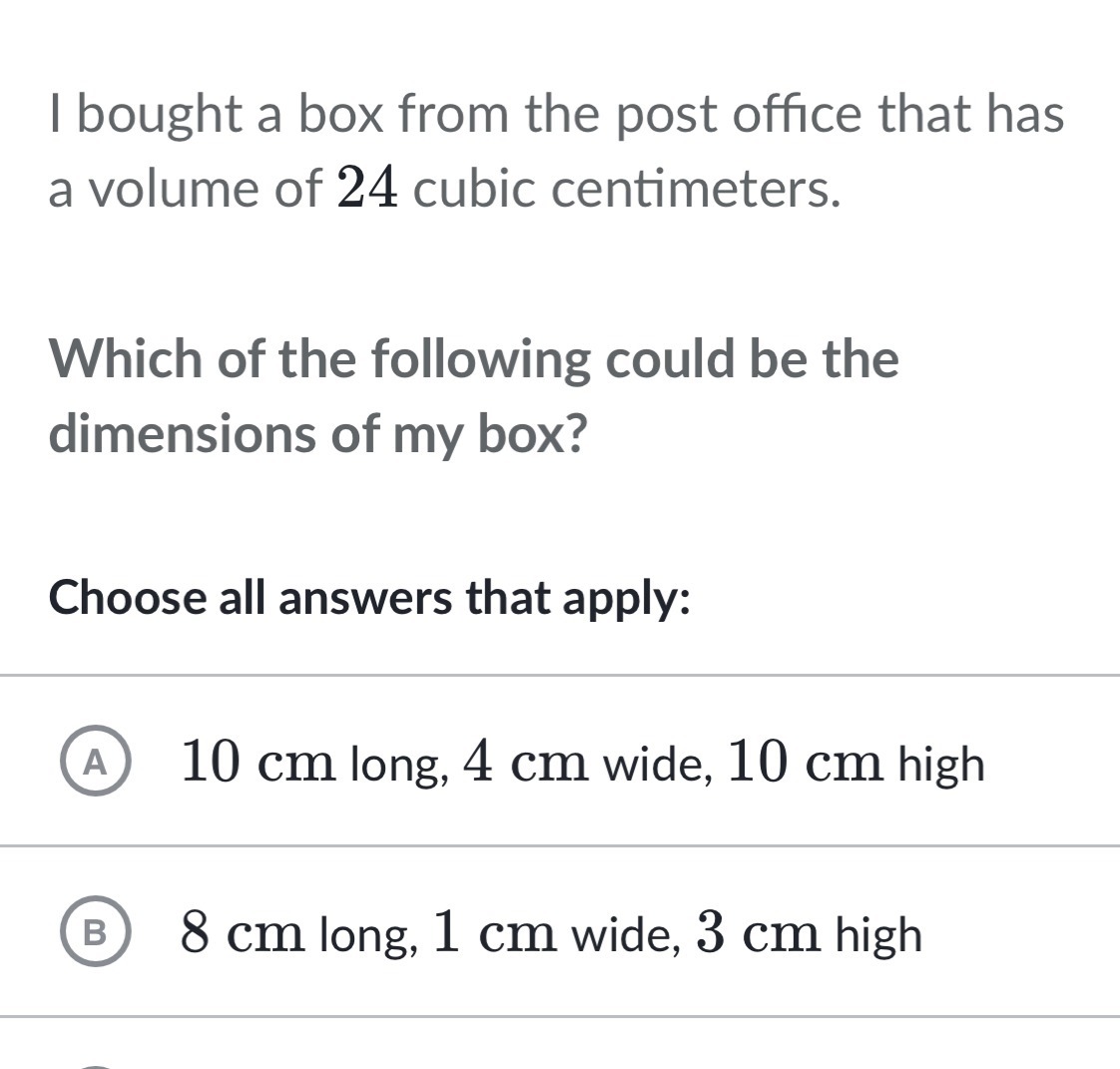The height and width of the screenshot is (1069, 1120).
Task: Select answer choice A circle
Action: (x=95, y=761)
